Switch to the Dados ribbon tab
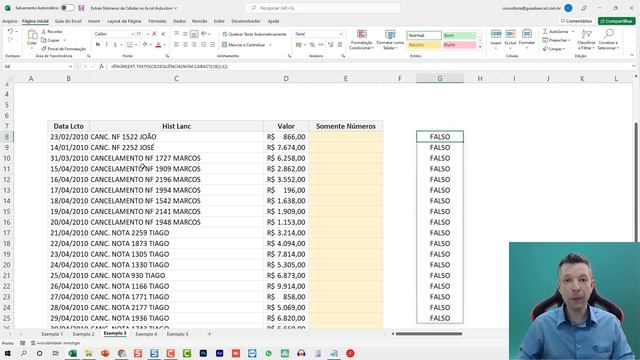This screenshot has height=360, width=640. pyautogui.click(x=179, y=21)
